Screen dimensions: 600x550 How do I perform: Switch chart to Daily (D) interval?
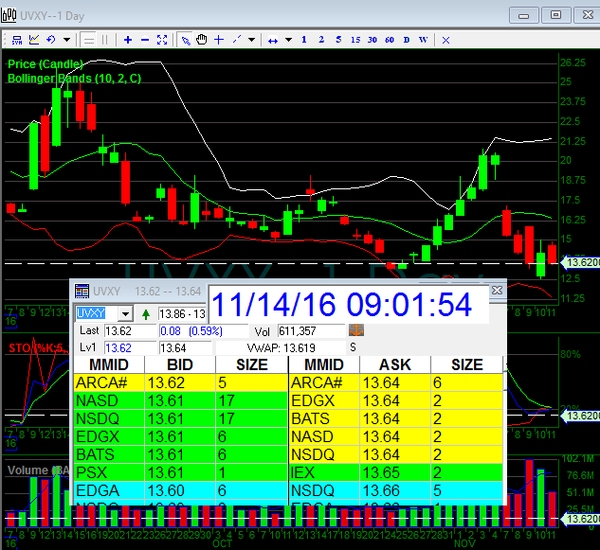pos(406,39)
